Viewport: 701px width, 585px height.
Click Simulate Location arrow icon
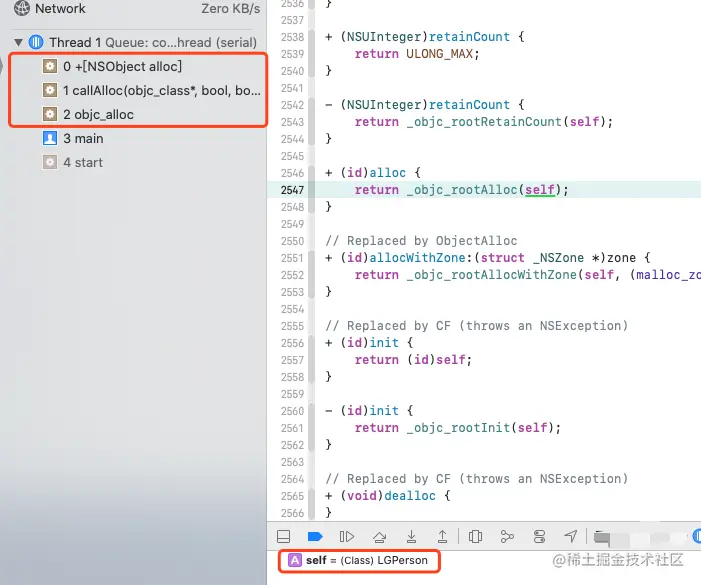point(570,536)
